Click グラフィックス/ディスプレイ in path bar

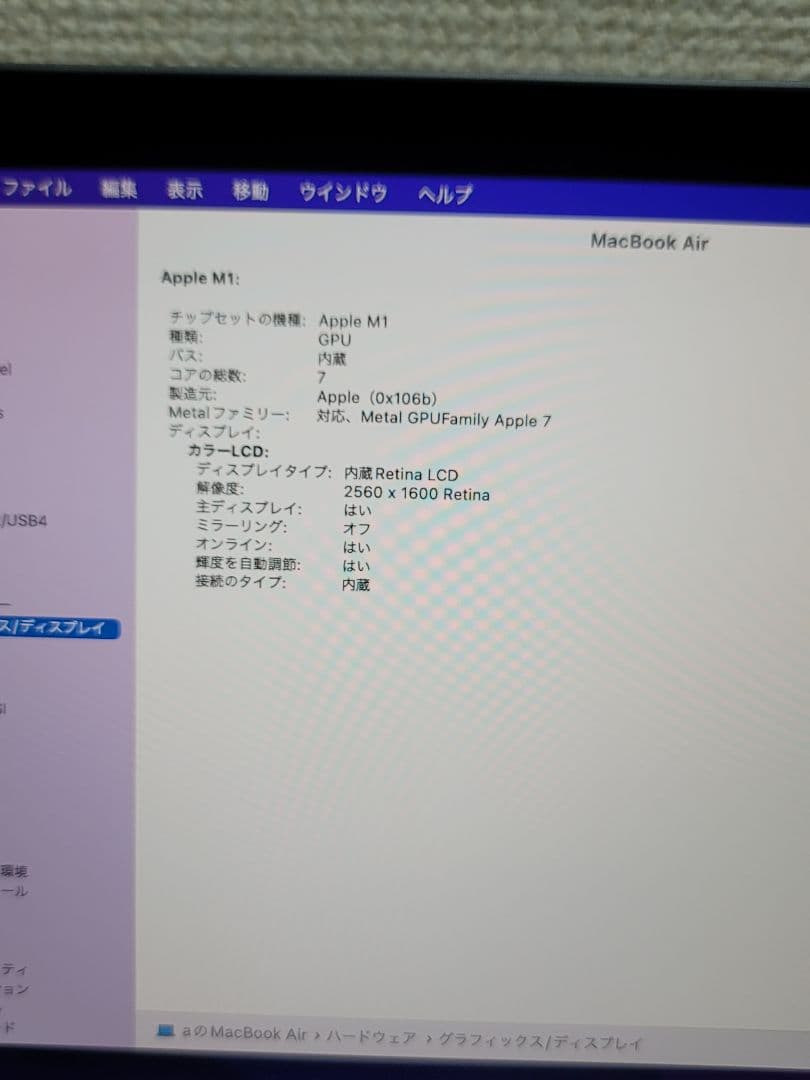click(x=540, y=1041)
